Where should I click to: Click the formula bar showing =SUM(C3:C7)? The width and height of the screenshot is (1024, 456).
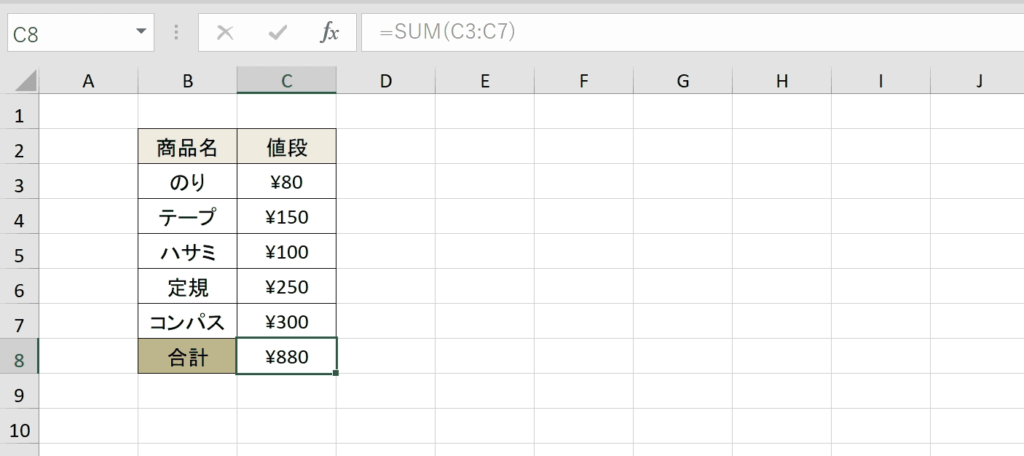tap(692, 33)
